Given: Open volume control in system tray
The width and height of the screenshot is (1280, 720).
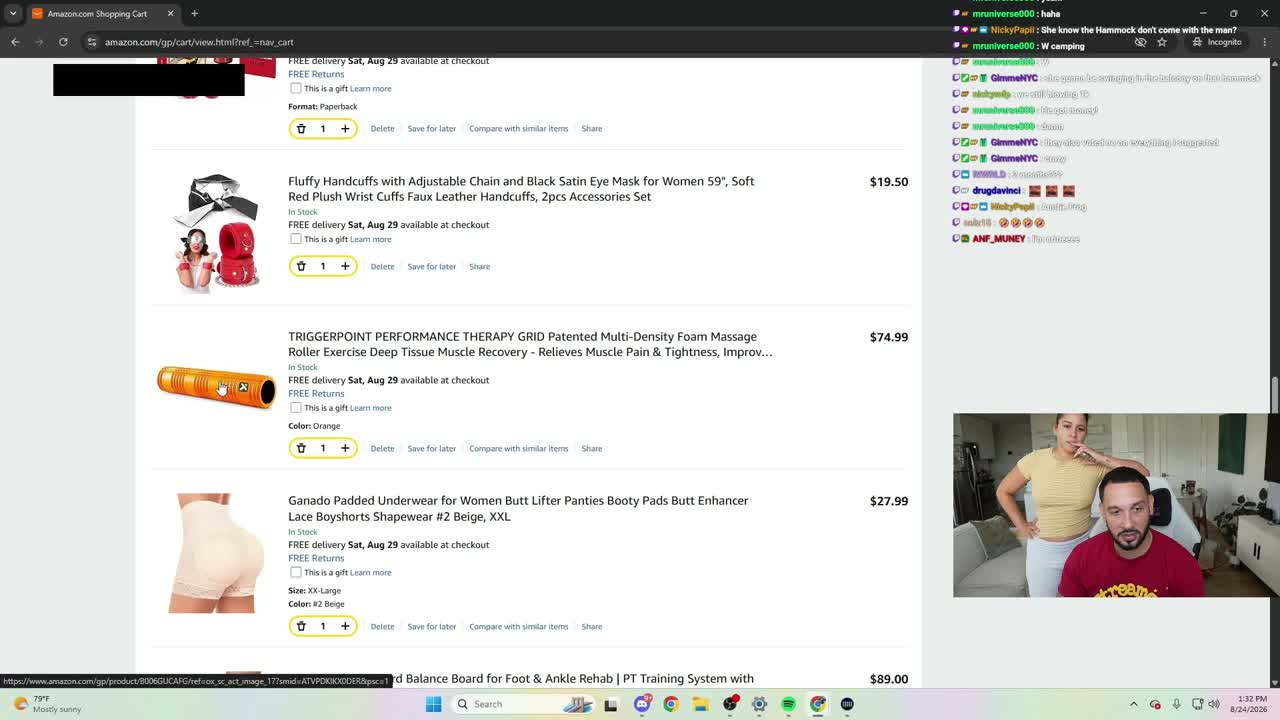Looking at the screenshot, I should [x=1214, y=704].
